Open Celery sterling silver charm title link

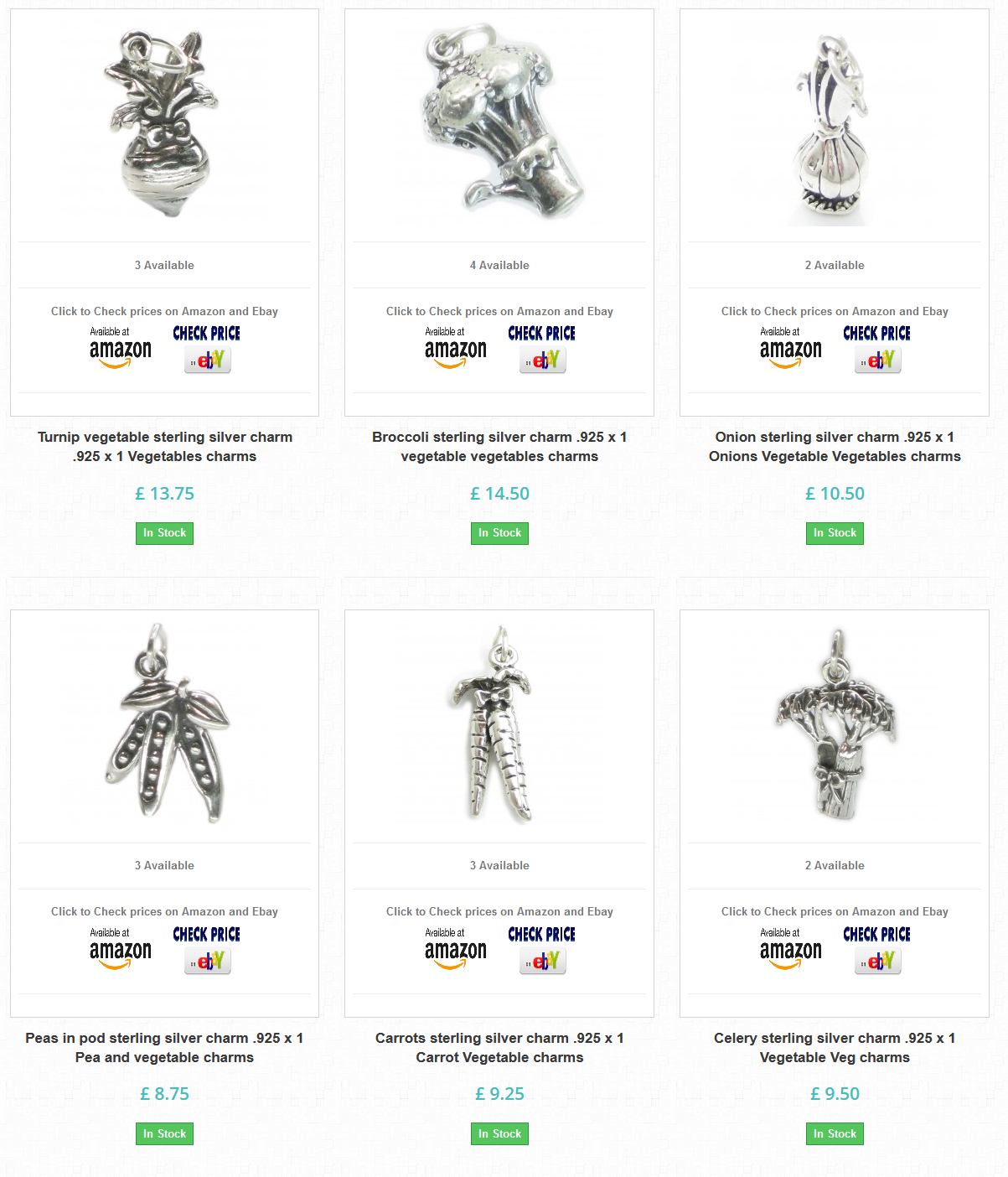(x=835, y=1048)
